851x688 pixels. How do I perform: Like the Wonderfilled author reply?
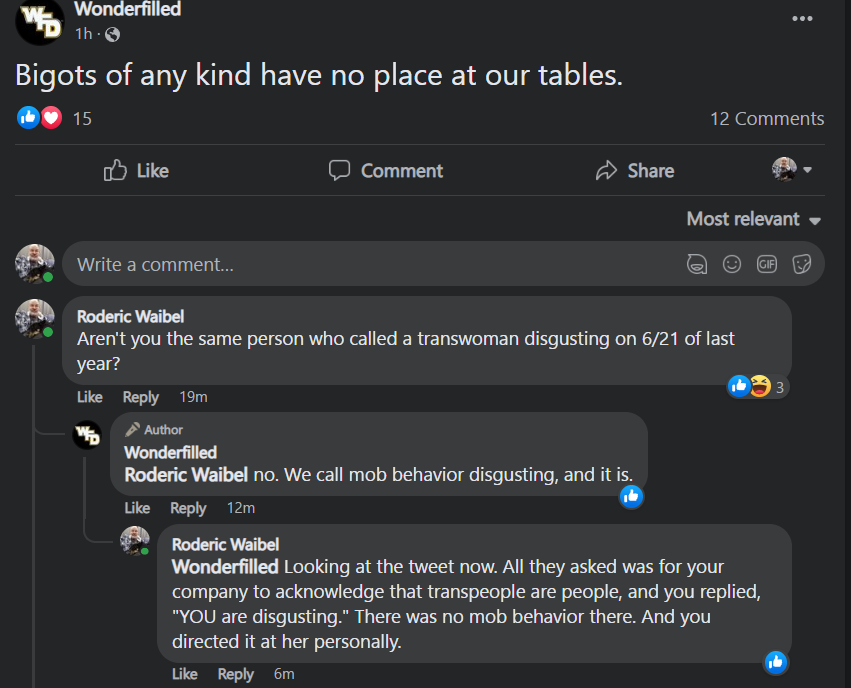pos(137,508)
